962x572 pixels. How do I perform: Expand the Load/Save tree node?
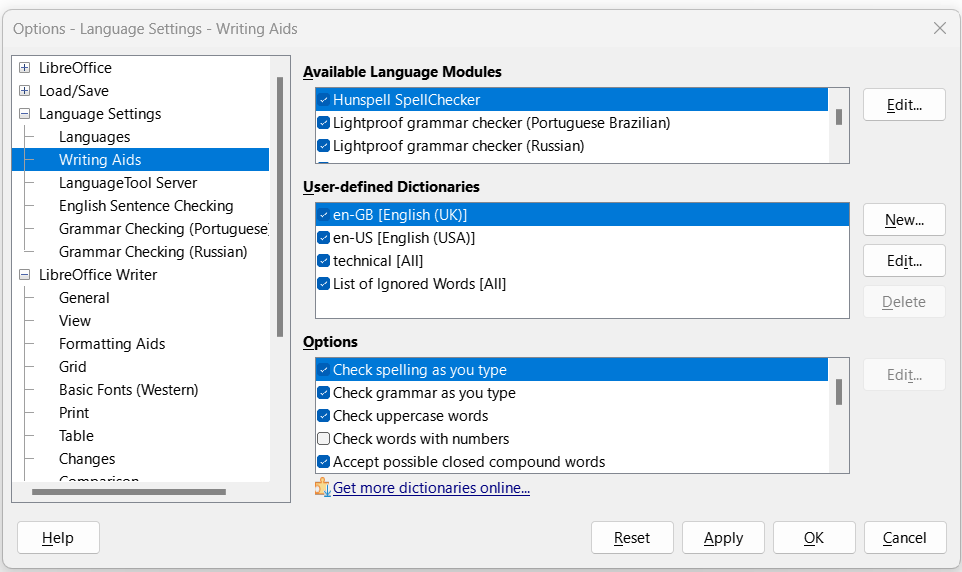(x=25, y=91)
